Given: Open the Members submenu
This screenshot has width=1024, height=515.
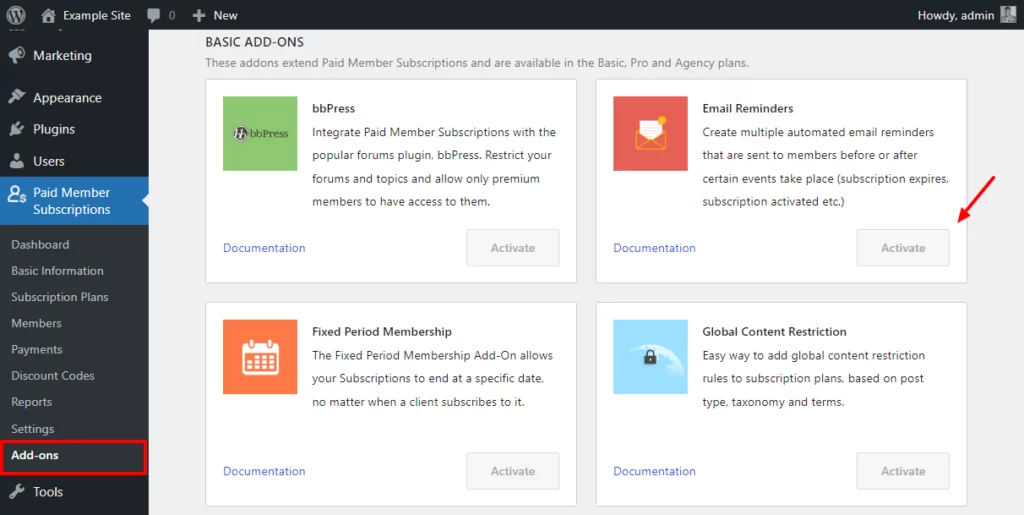Looking at the screenshot, I should [x=36, y=323].
